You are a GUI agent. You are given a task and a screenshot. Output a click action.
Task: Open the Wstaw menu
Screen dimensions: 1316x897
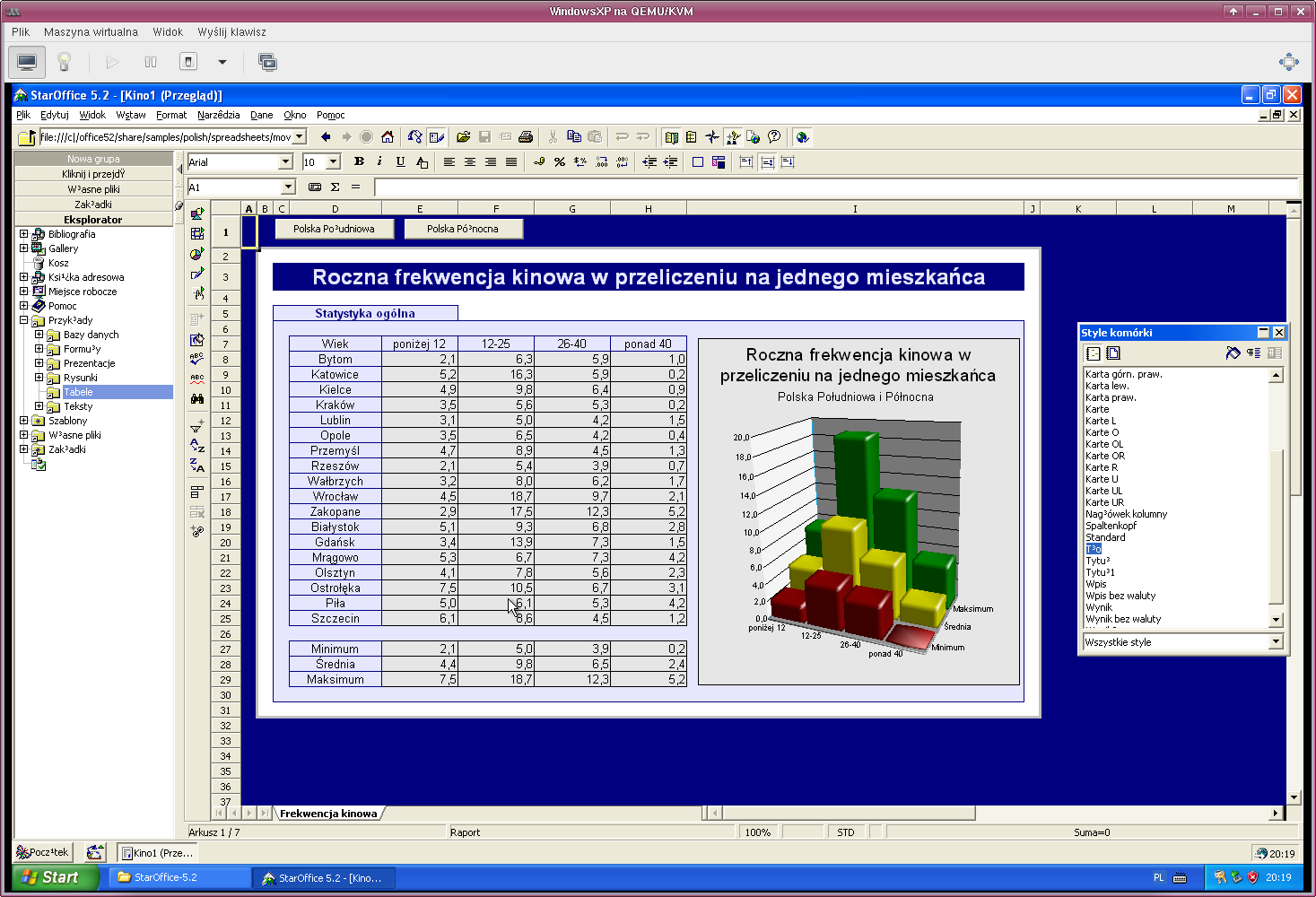click(x=131, y=115)
